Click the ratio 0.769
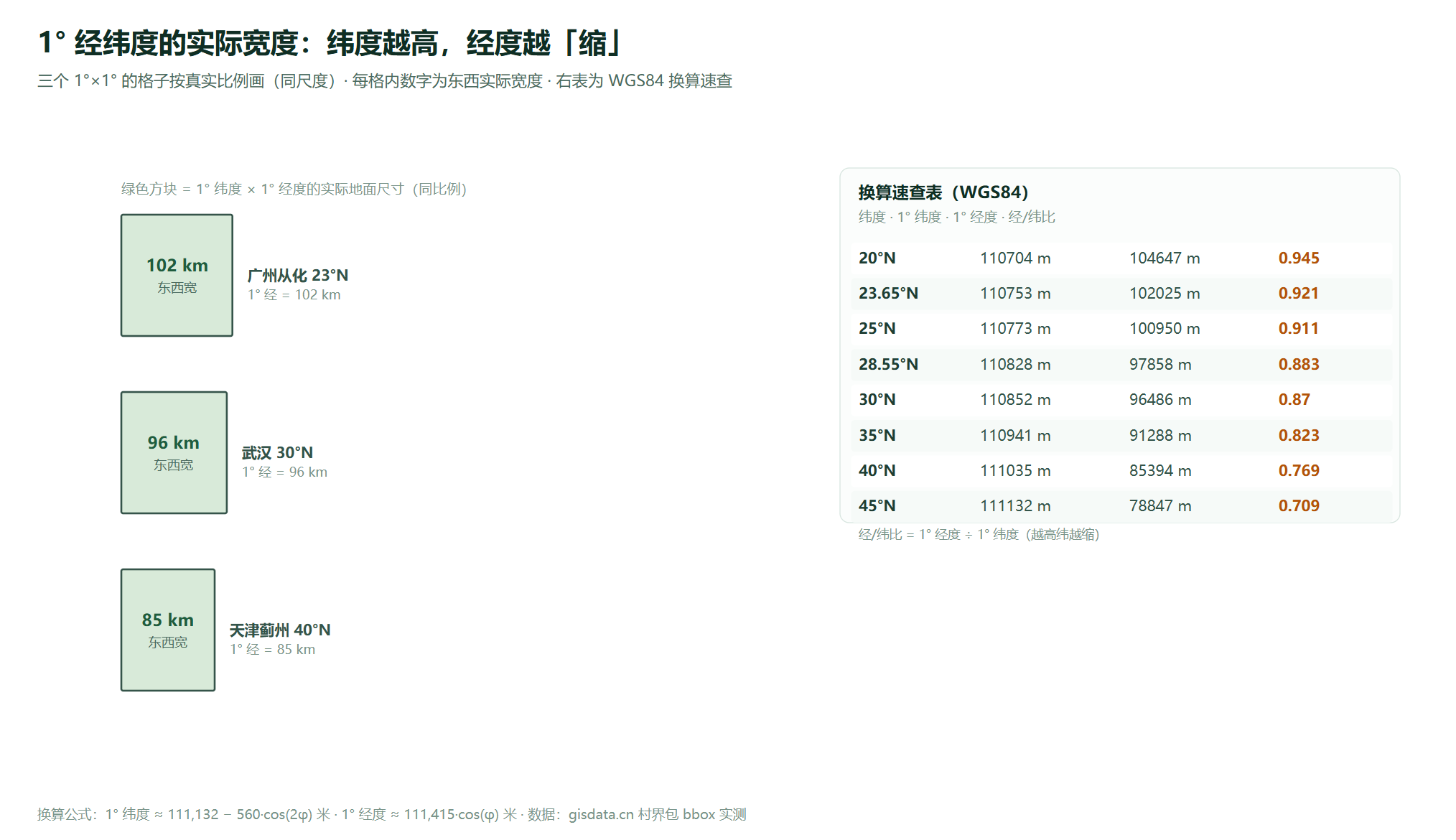This screenshot has height=840, width=1456. point(1299,471)
